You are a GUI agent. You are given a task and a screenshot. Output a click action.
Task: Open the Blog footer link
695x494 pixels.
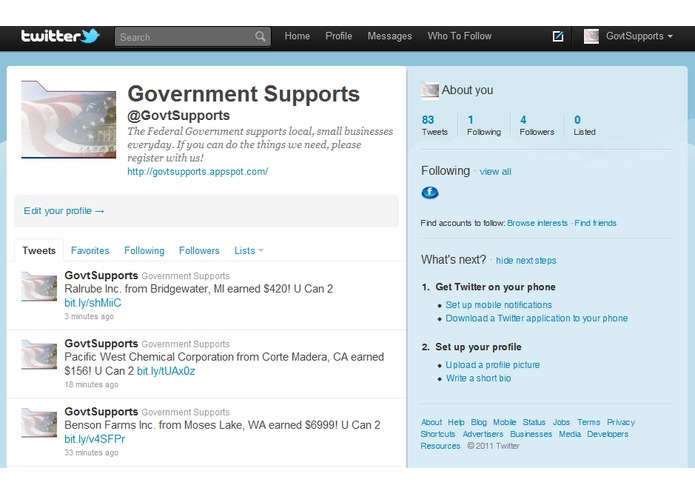(x=479, y=422)
